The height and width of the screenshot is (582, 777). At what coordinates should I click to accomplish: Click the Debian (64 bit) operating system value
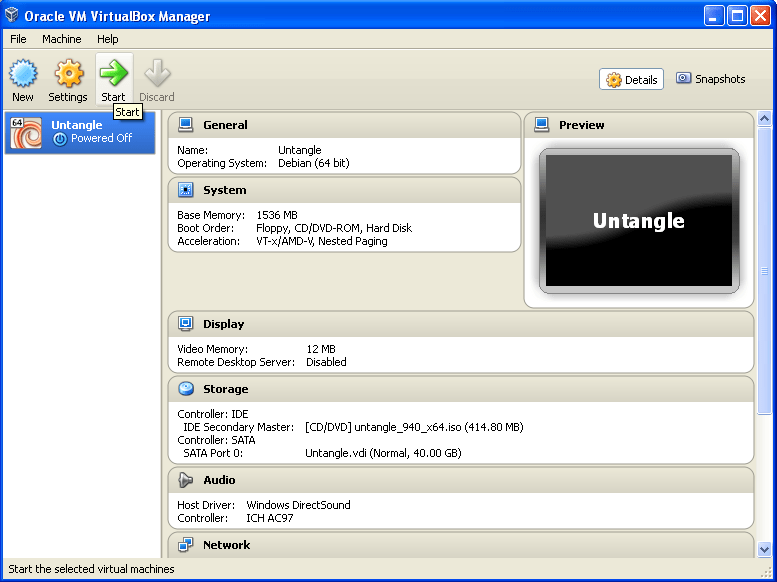pos(314,163)
